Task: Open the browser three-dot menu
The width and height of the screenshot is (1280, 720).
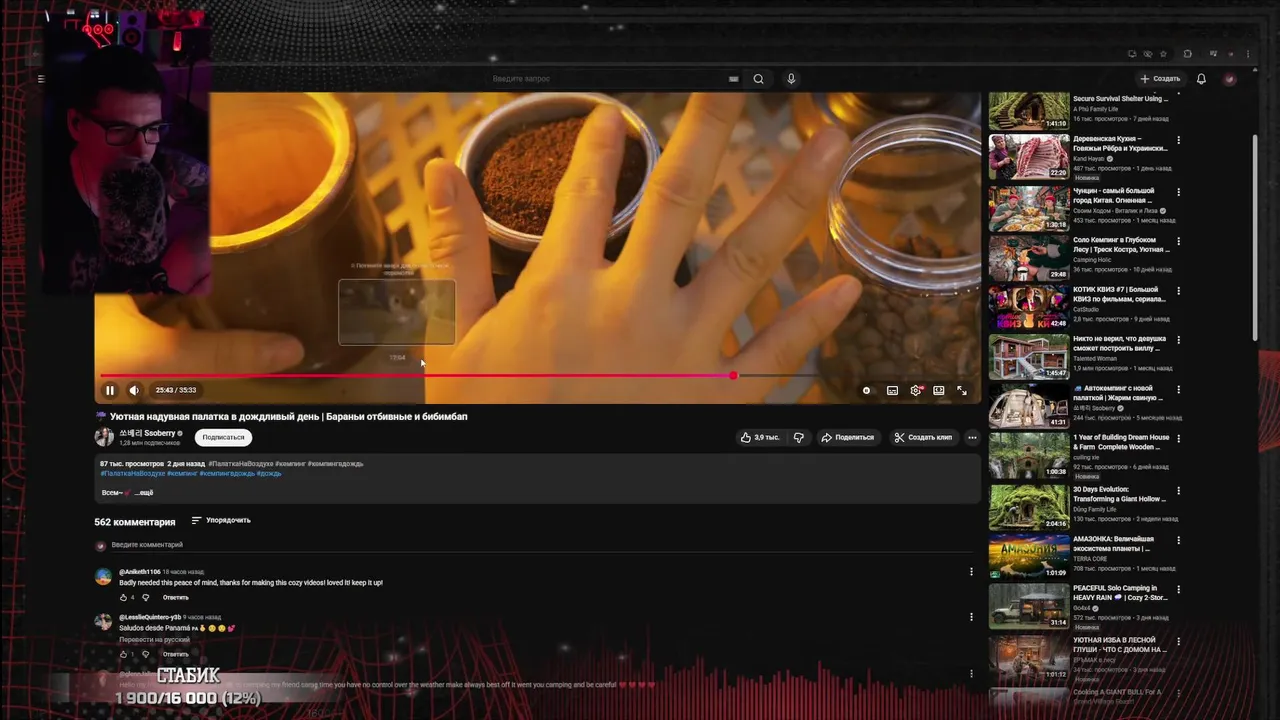Action: click(1247, 54)
